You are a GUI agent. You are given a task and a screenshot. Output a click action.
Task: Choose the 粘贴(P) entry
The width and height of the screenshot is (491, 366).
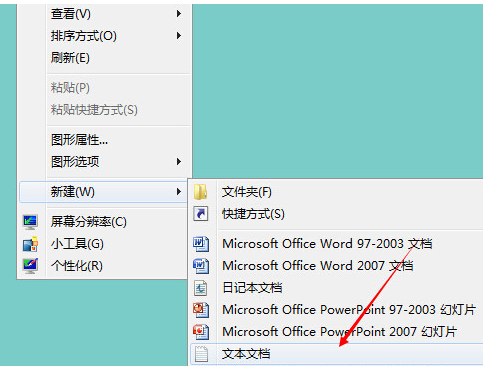(x=105, y=88)
